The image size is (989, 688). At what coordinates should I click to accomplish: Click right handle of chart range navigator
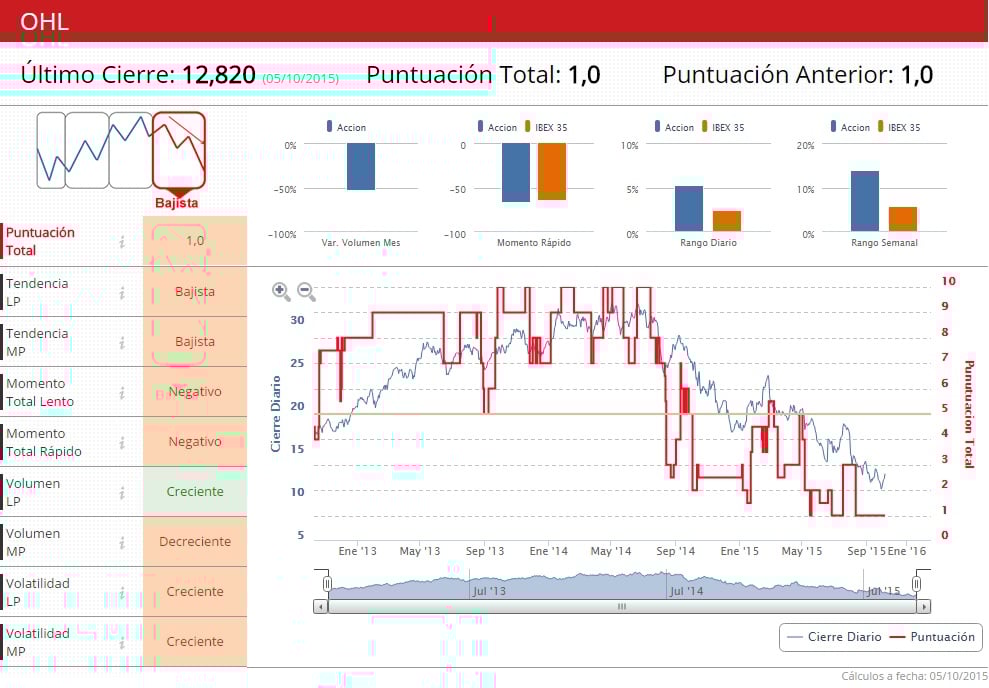point(916,583)
